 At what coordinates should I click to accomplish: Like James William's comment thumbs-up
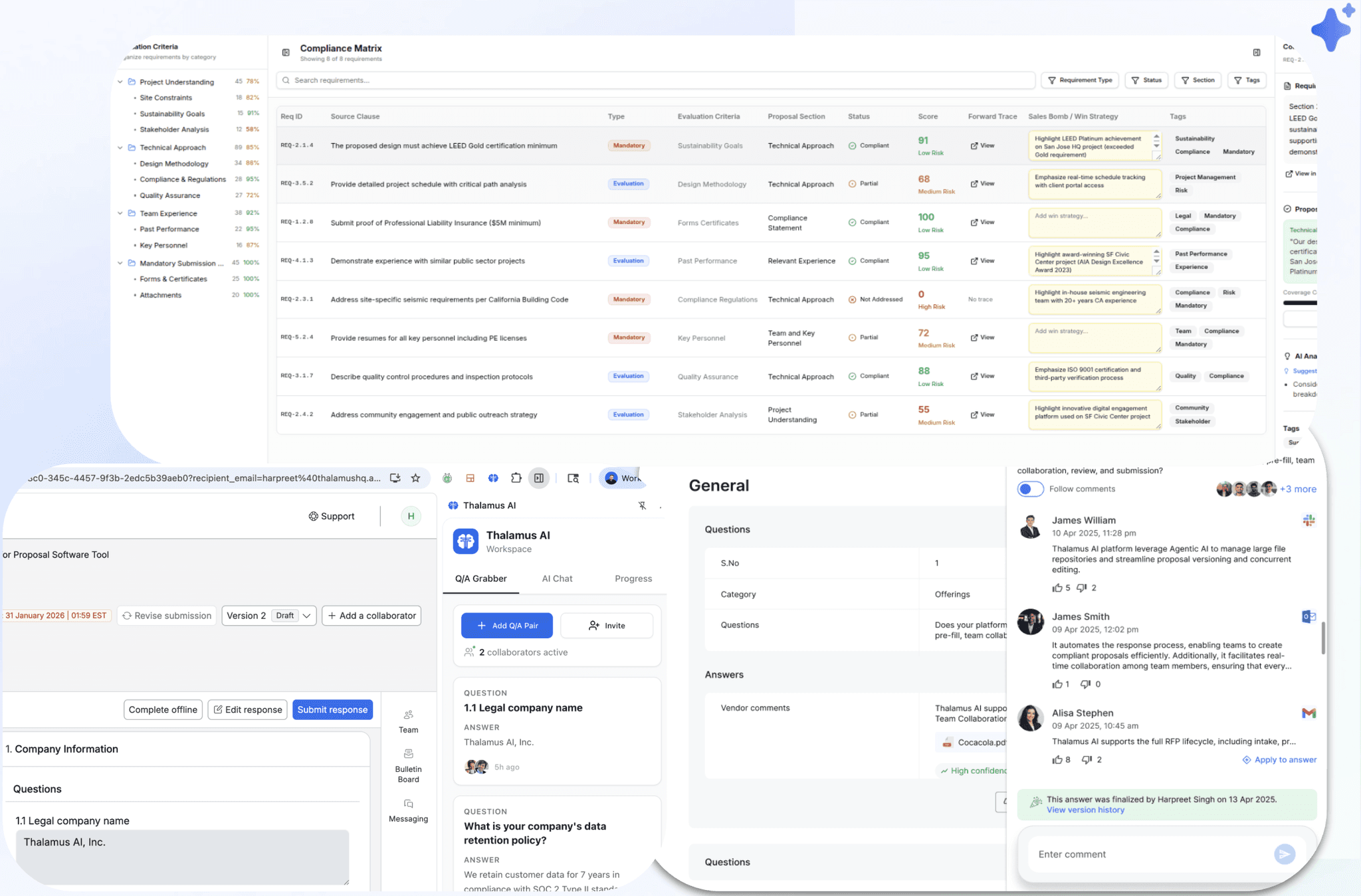(1057, 588)
